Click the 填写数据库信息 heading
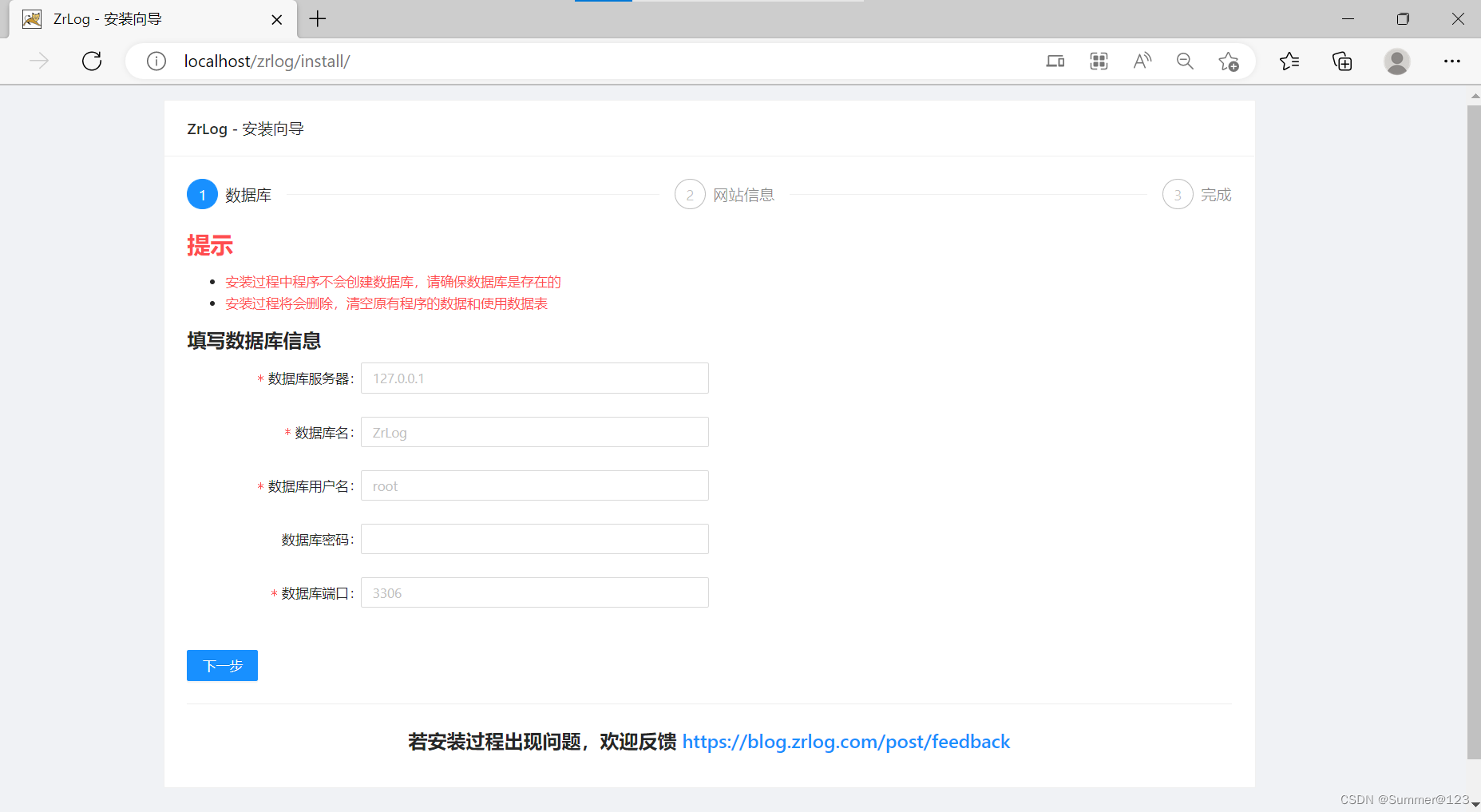This screenshot has height=812, width=1481. pyautogui.click(x=254, y=341)
